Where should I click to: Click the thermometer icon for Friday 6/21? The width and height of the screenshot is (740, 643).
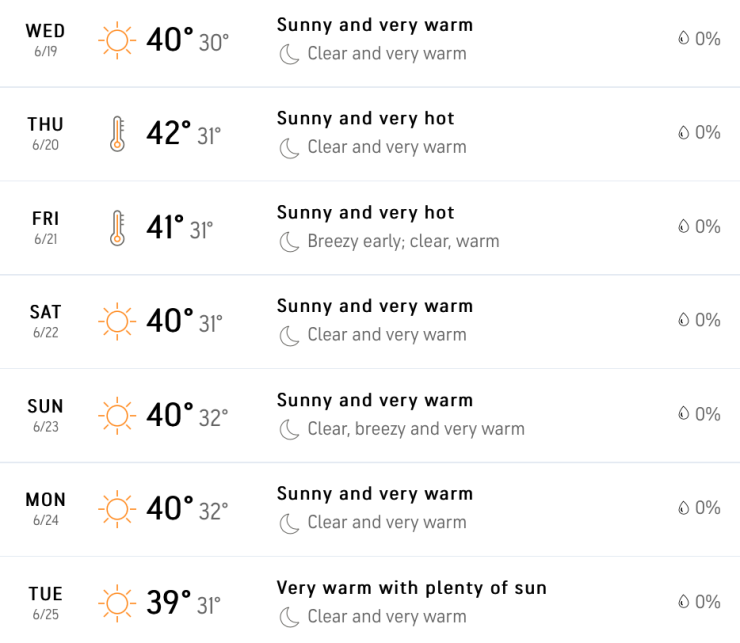[x=117, y=227]
